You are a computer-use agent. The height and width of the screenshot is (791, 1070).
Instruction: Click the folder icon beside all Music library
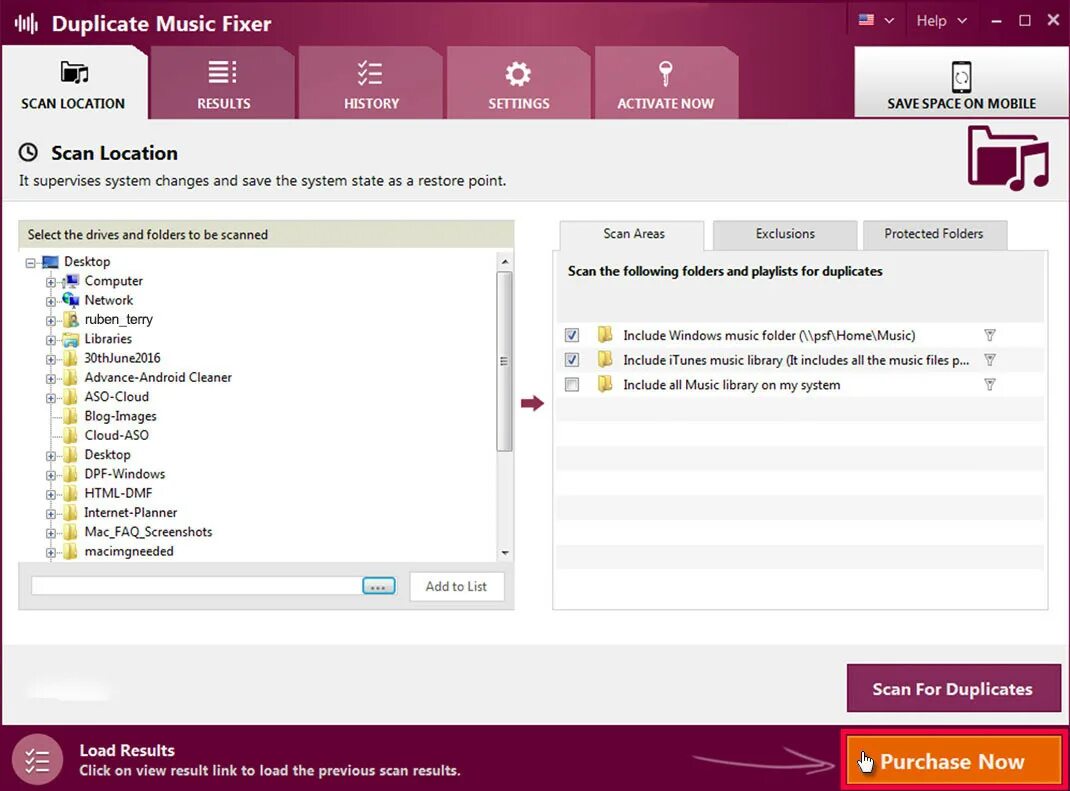click(x=605, y=384)
